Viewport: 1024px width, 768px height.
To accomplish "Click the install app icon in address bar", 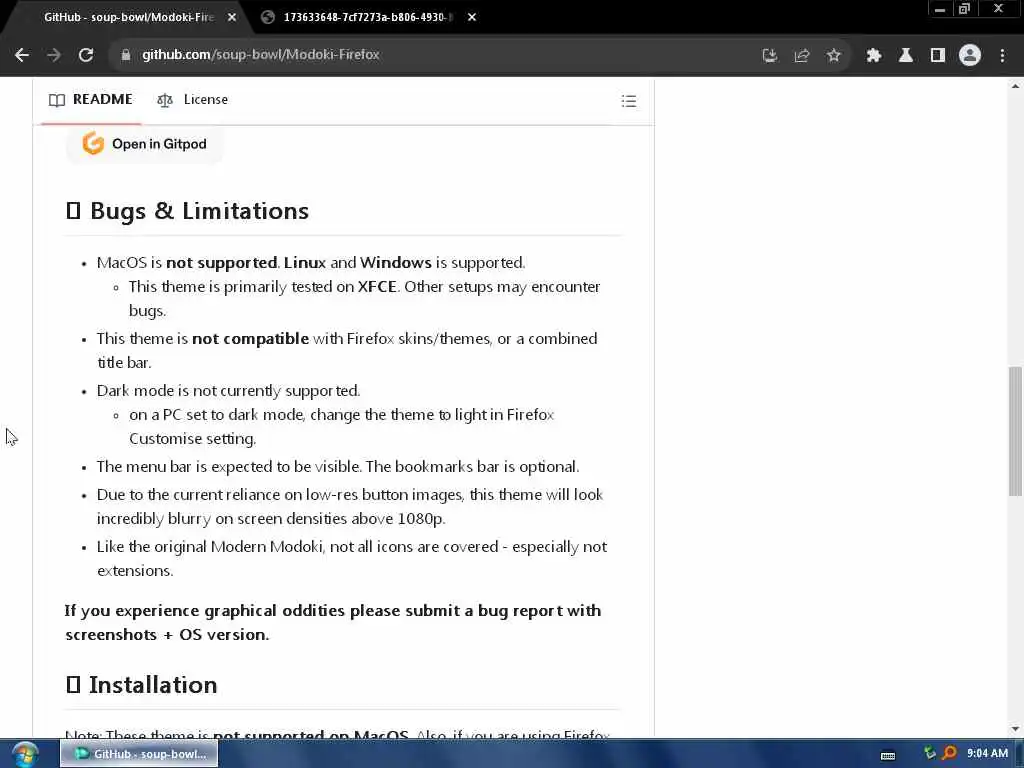I will (770, 56).
